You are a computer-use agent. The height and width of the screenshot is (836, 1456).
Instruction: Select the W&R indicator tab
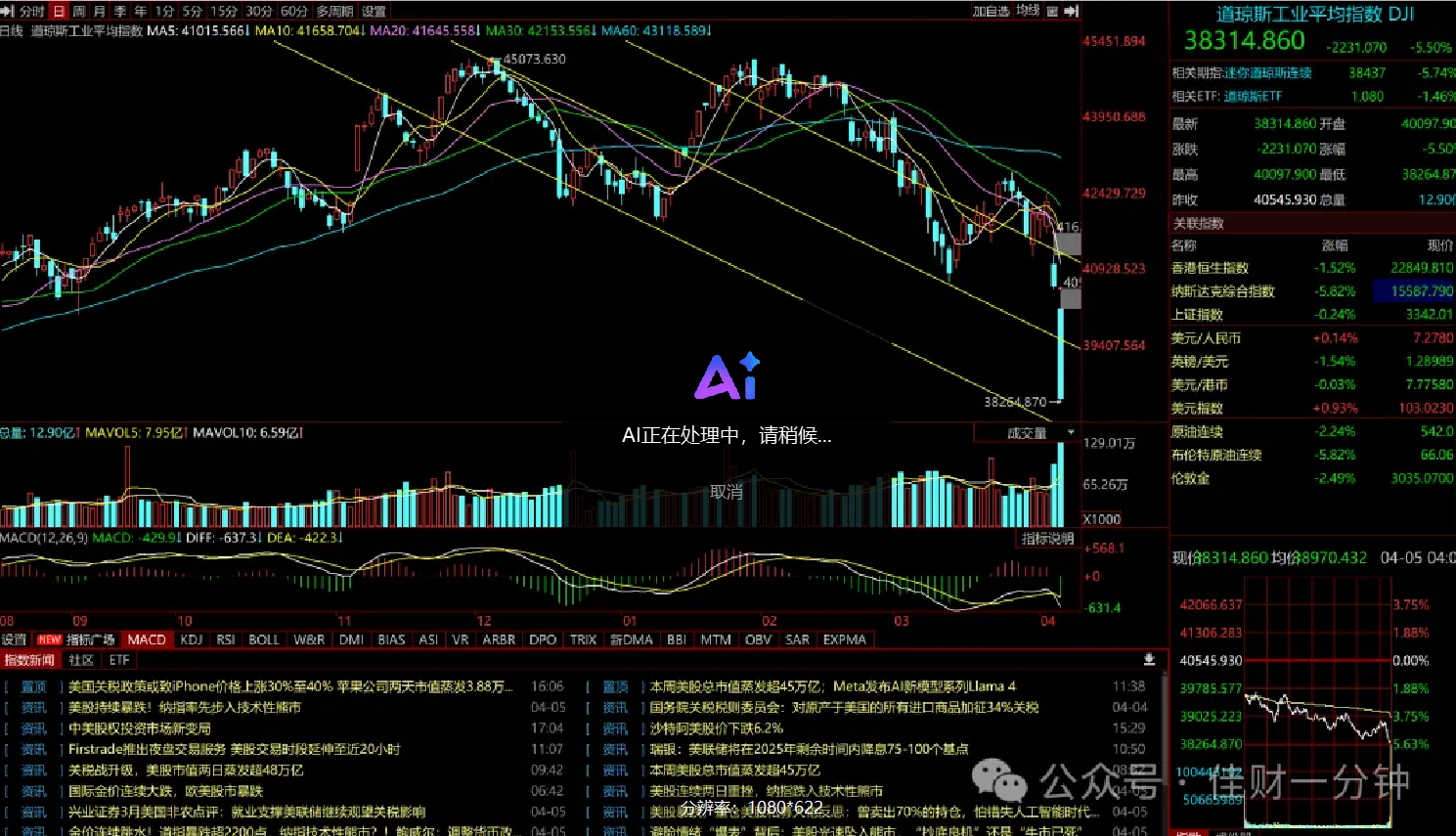[x=309, y=639]
